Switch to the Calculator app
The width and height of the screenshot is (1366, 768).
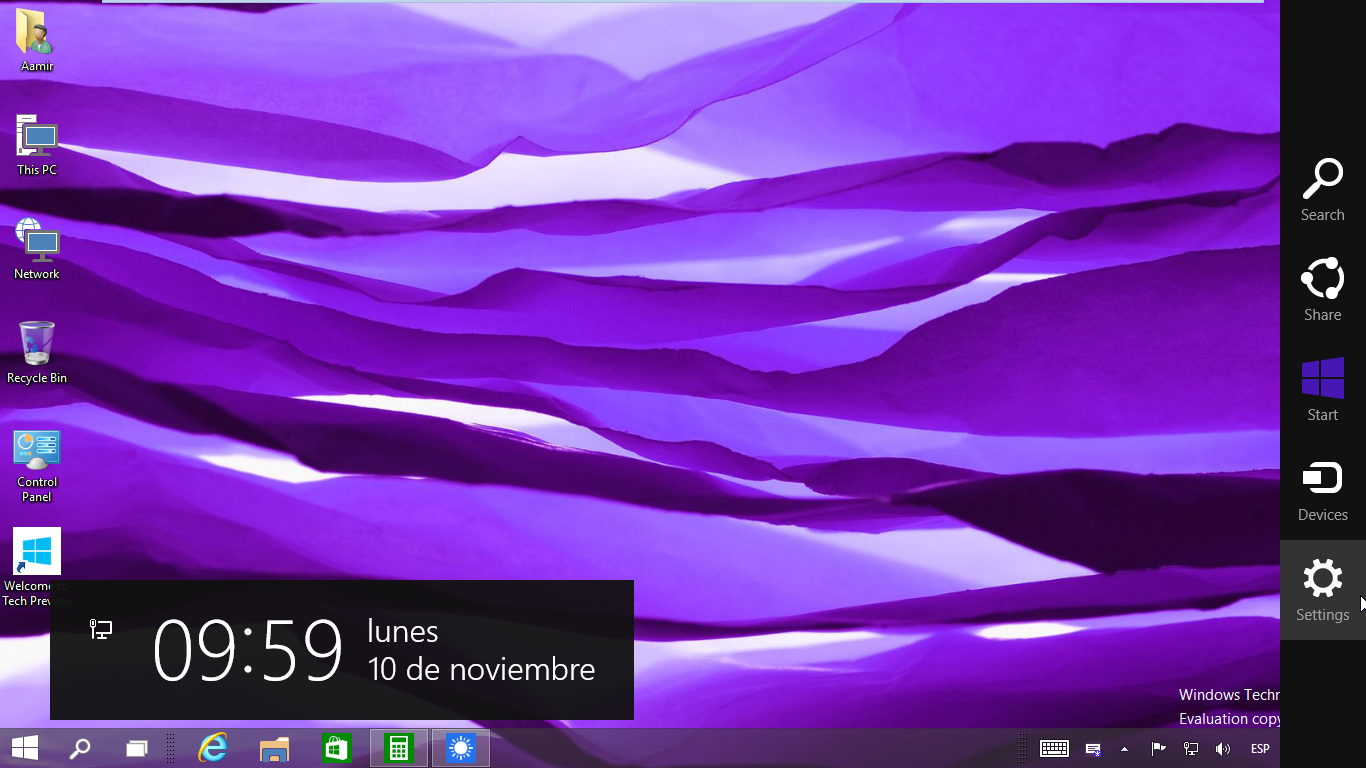[399, 748]
